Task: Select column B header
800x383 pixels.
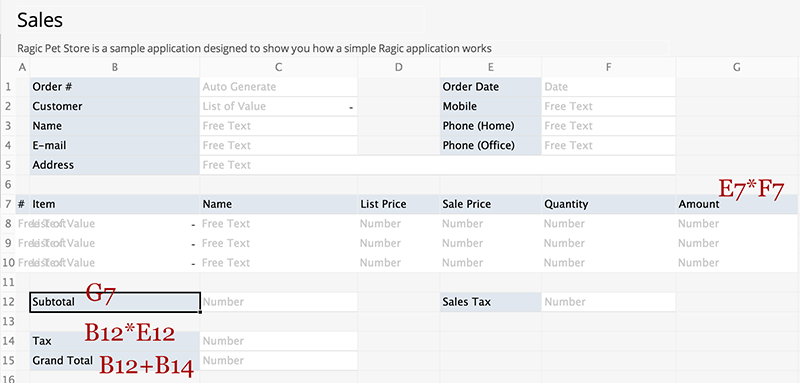Action: (115, 67)
